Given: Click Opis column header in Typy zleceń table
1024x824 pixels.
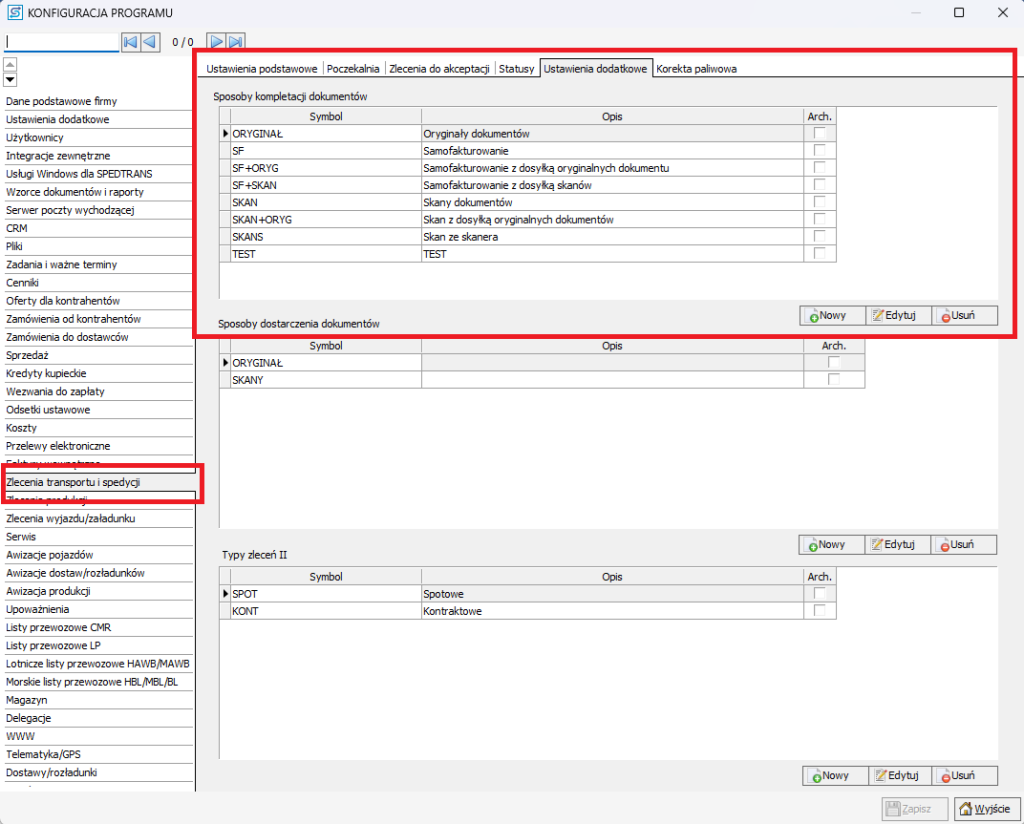Looking at the screenshot, I should pyautogui.click(x=612, y=577).
